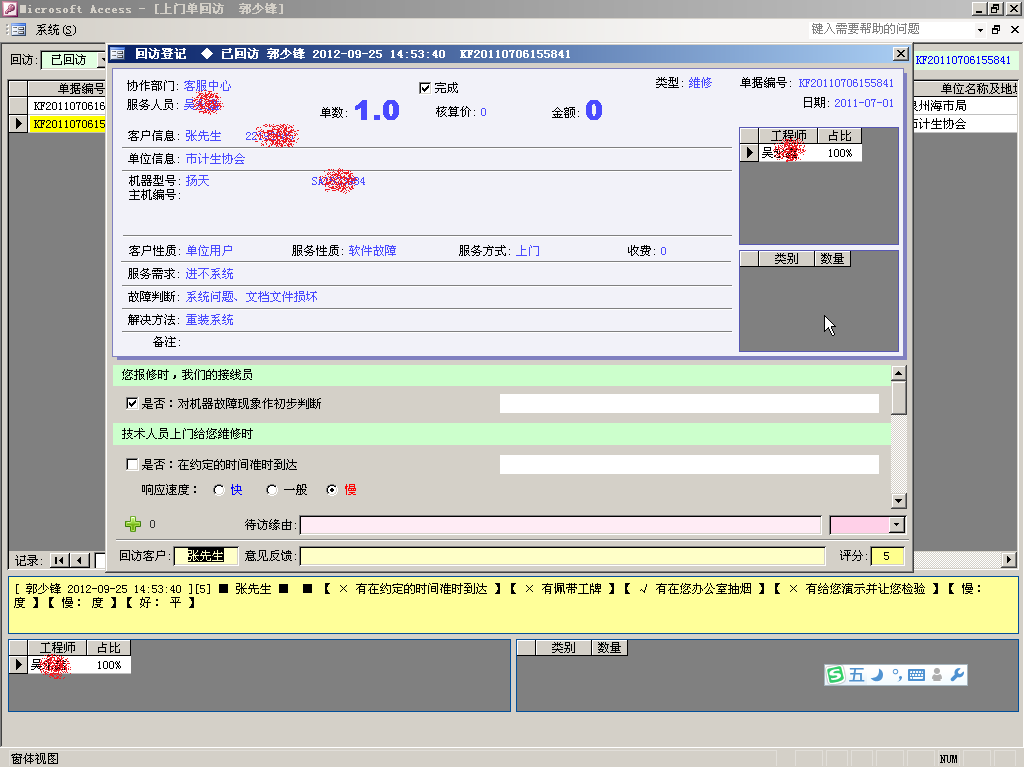Image resolution: width=1024 pixels, height=768 pixels.
Task: Toggle the 完成 checkbox
Action: click(425, 88)
